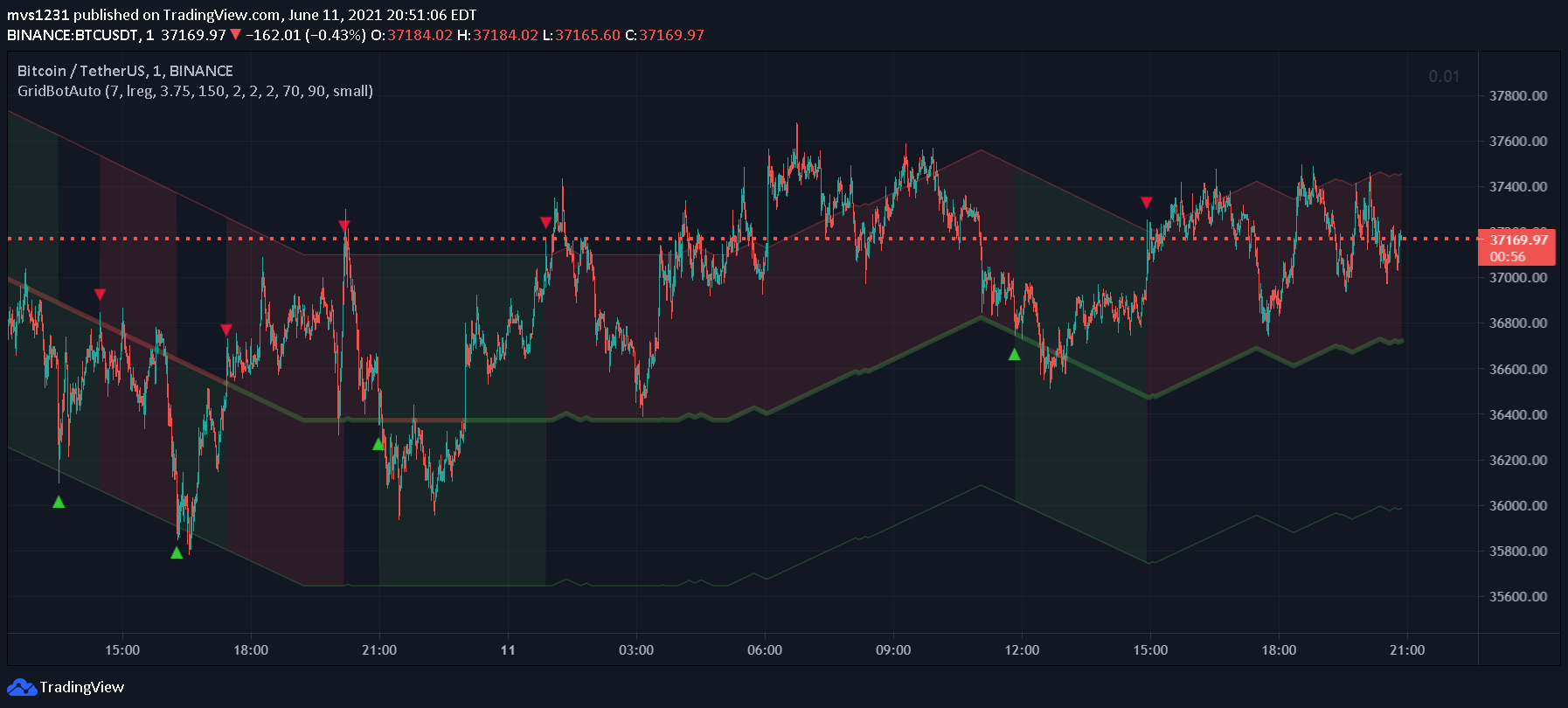Click the 09:00 time axis label

click(x=893, y=650)
